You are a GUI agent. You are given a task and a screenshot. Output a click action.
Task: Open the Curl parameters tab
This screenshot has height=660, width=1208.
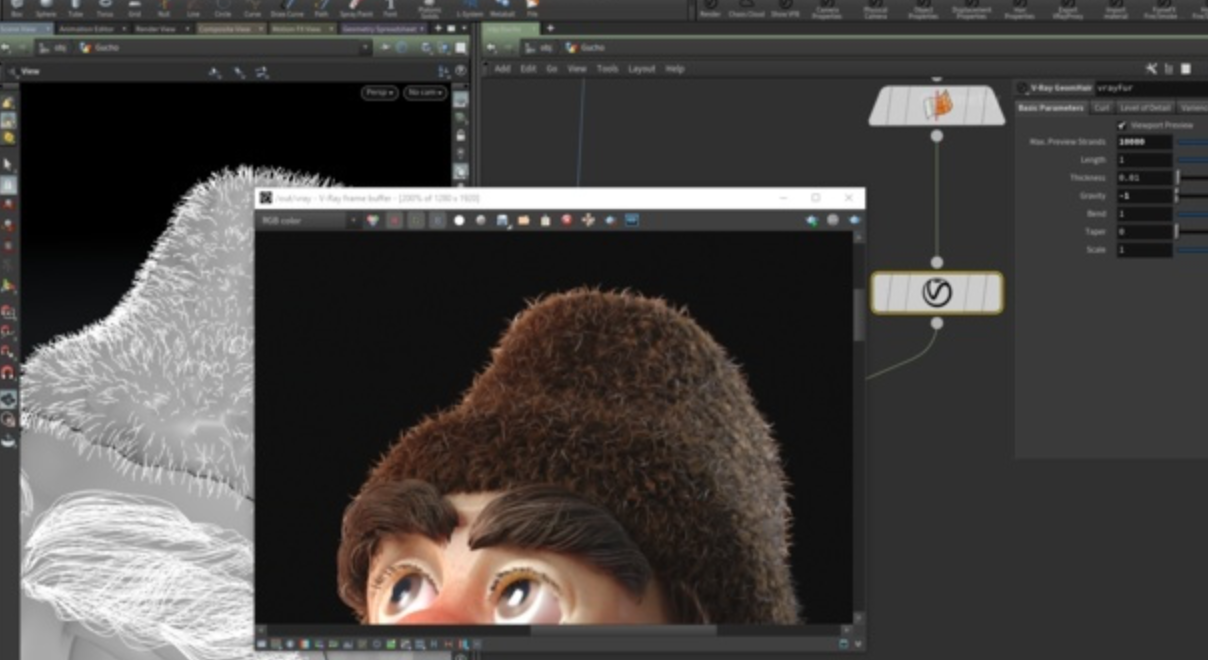click(1101, 107)
